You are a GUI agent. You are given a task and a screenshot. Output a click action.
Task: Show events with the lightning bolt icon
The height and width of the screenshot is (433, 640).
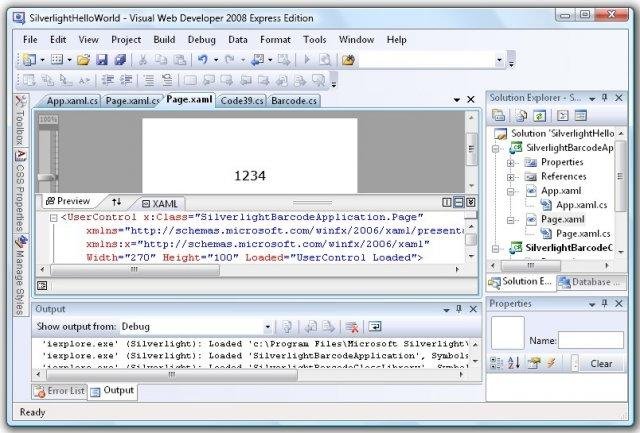551,362
